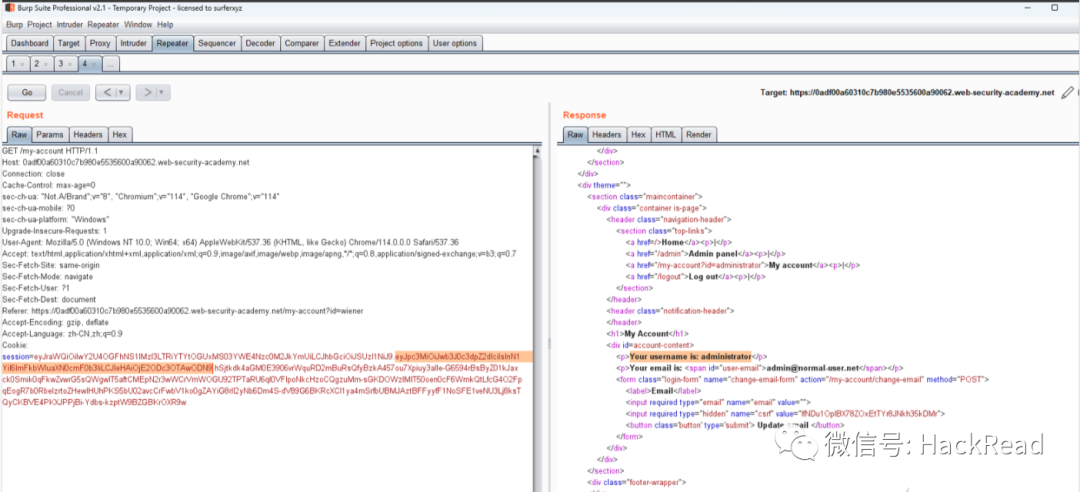Screen dimensions: 1080x492
Task: Select the Request Raw tab
Action: click(x=19, y=135)
